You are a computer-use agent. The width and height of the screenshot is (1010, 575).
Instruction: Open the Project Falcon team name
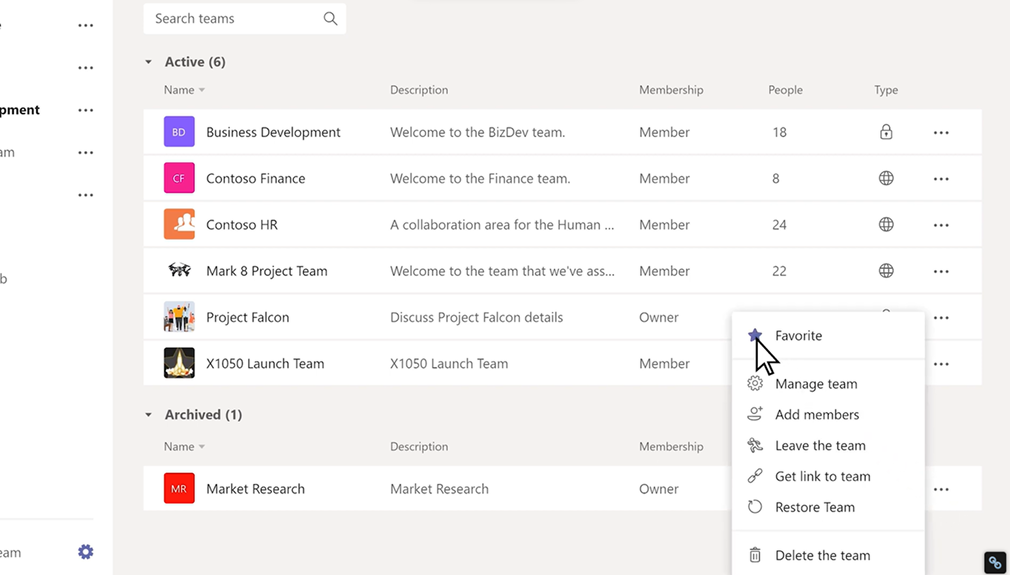(x=247, y=317)
